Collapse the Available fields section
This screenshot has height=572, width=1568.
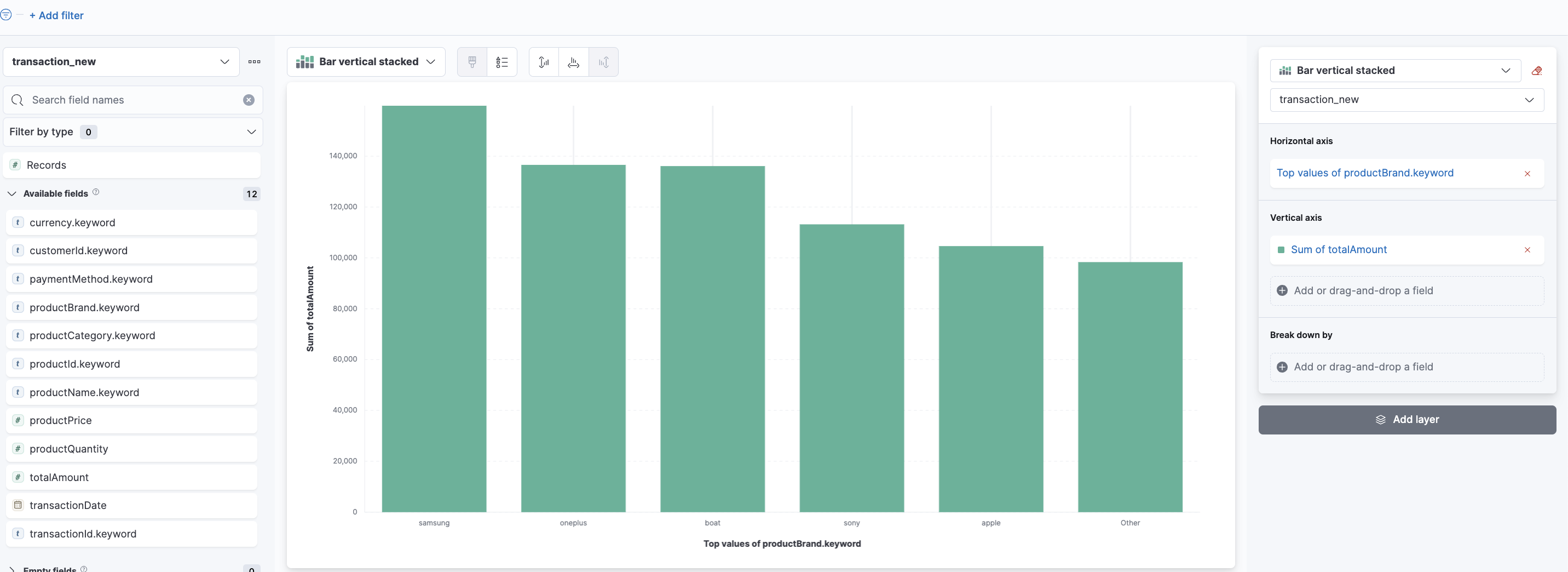pyautogui.click(x=11, y=194)
